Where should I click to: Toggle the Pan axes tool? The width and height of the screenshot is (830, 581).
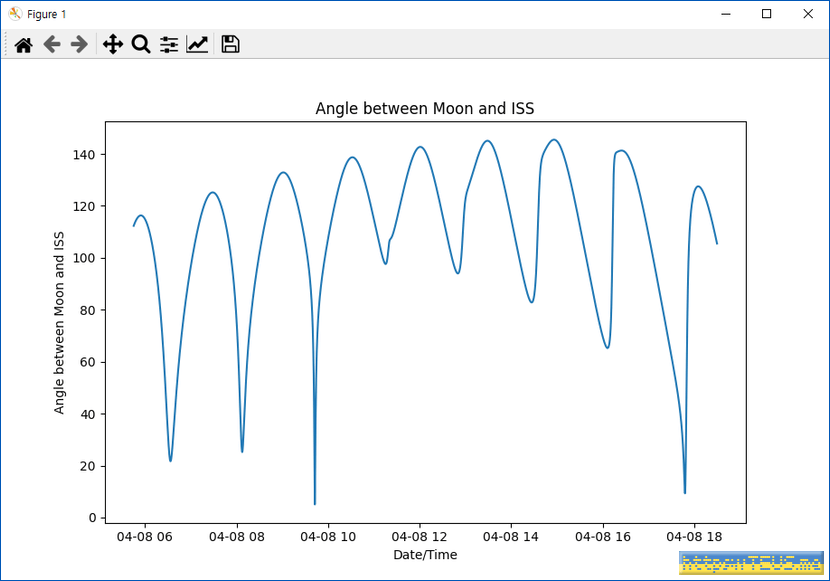113,44
